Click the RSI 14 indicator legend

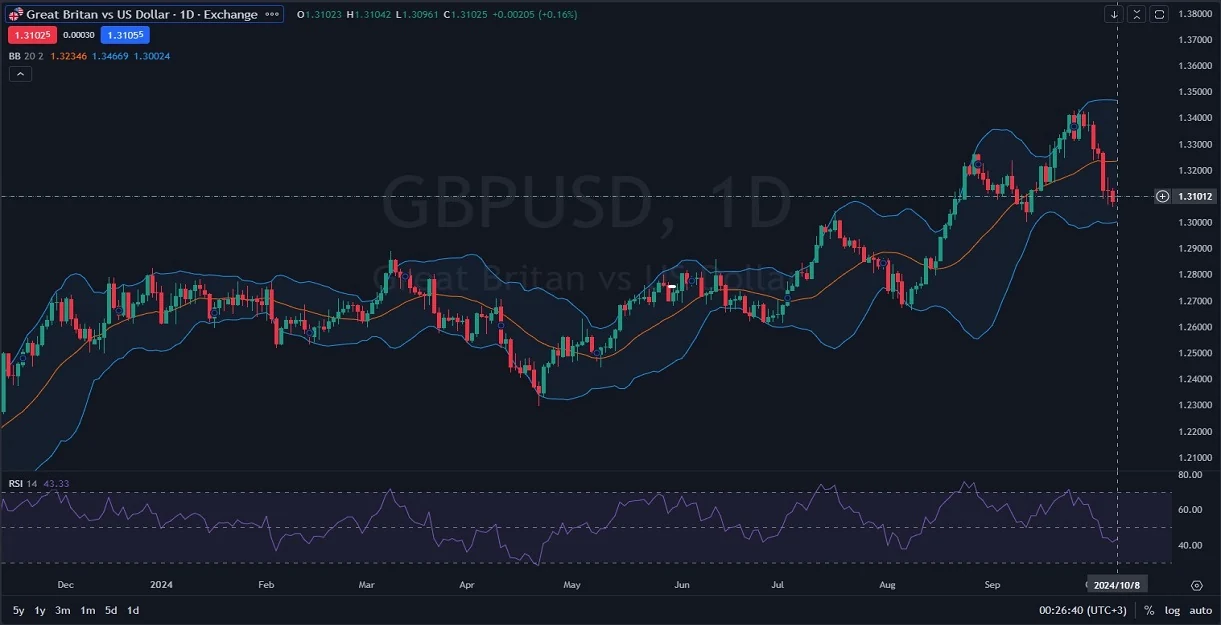[x=23, y=484]
